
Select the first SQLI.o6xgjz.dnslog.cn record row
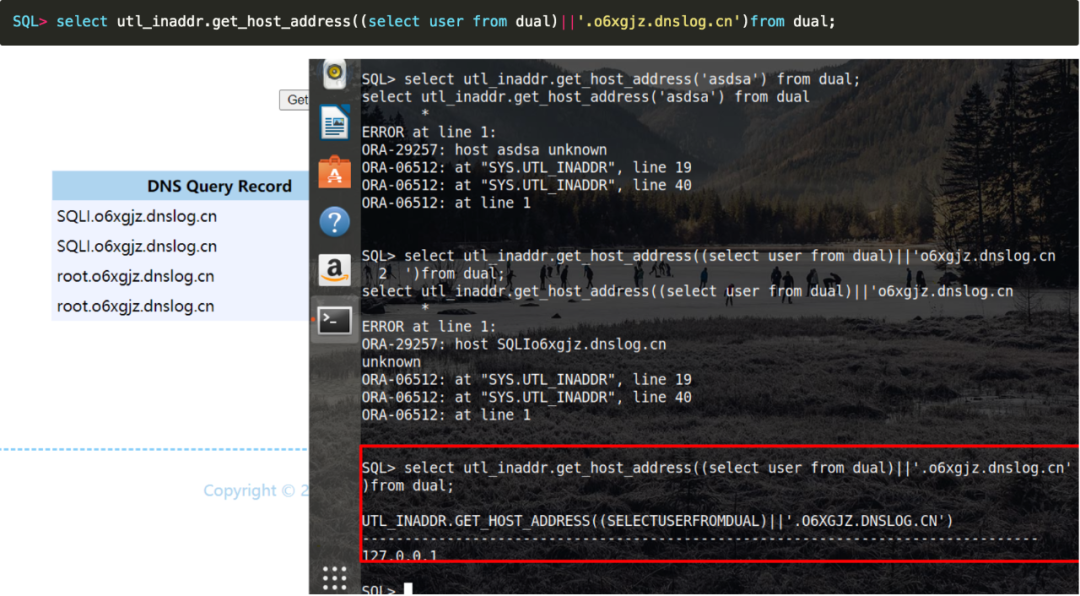point(180,216)
